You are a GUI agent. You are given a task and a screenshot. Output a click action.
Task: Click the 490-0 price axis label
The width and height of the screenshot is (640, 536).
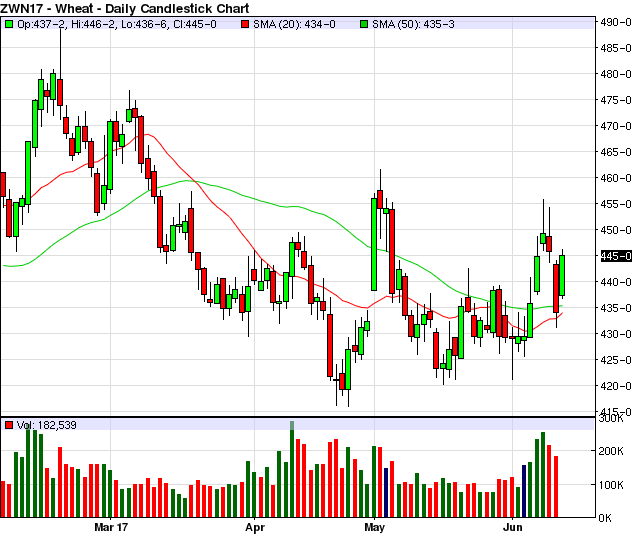616,22
